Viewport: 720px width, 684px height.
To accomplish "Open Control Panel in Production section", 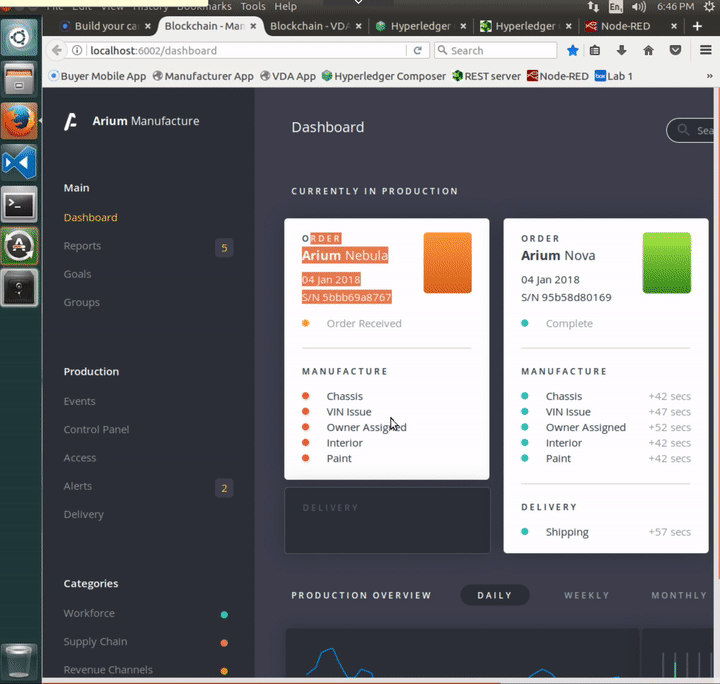I will tap(96, 430).
